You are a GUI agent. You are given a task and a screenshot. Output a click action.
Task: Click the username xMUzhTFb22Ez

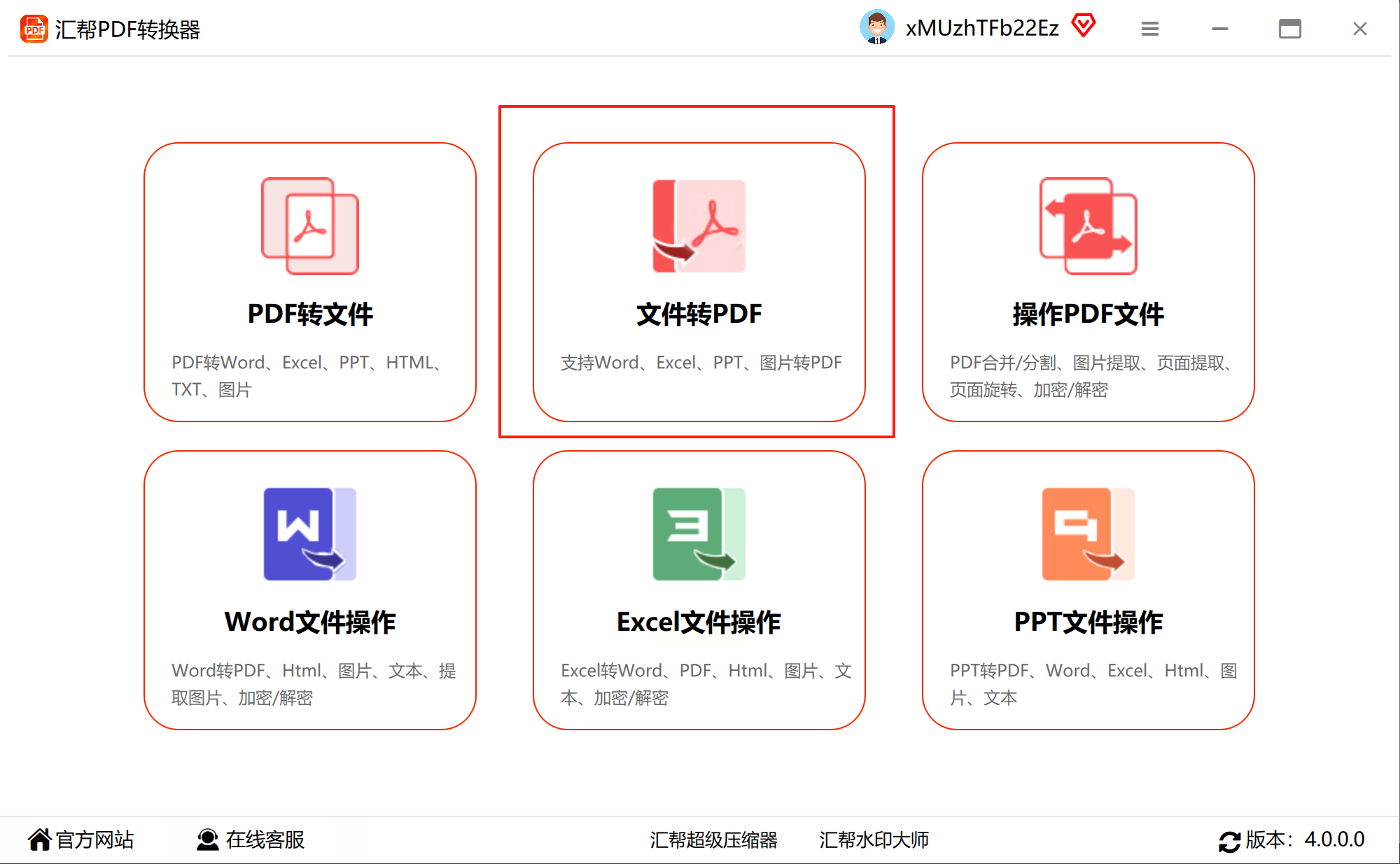coord(981,28)
